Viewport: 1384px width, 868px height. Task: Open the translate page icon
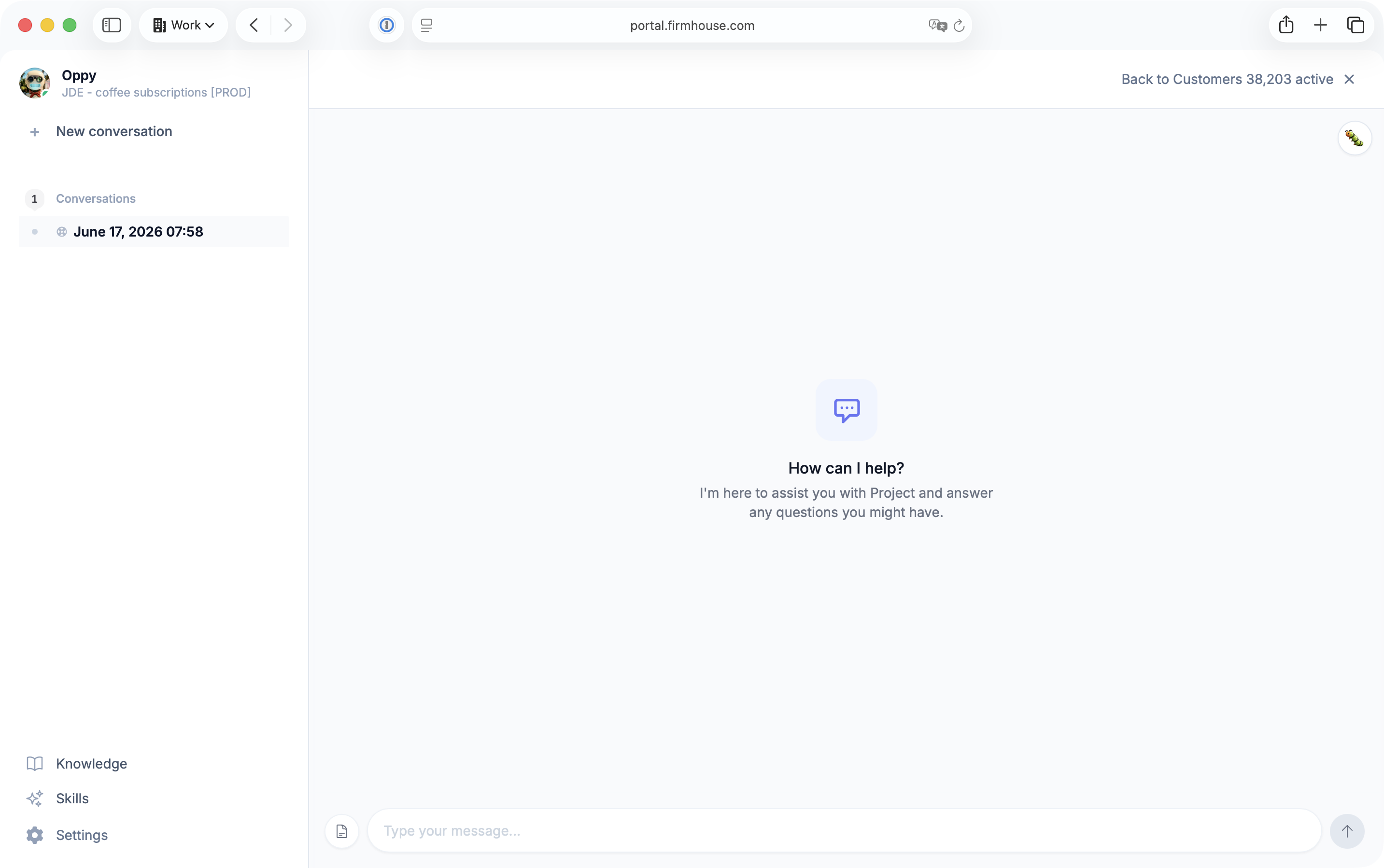click(x=937, y=25)
